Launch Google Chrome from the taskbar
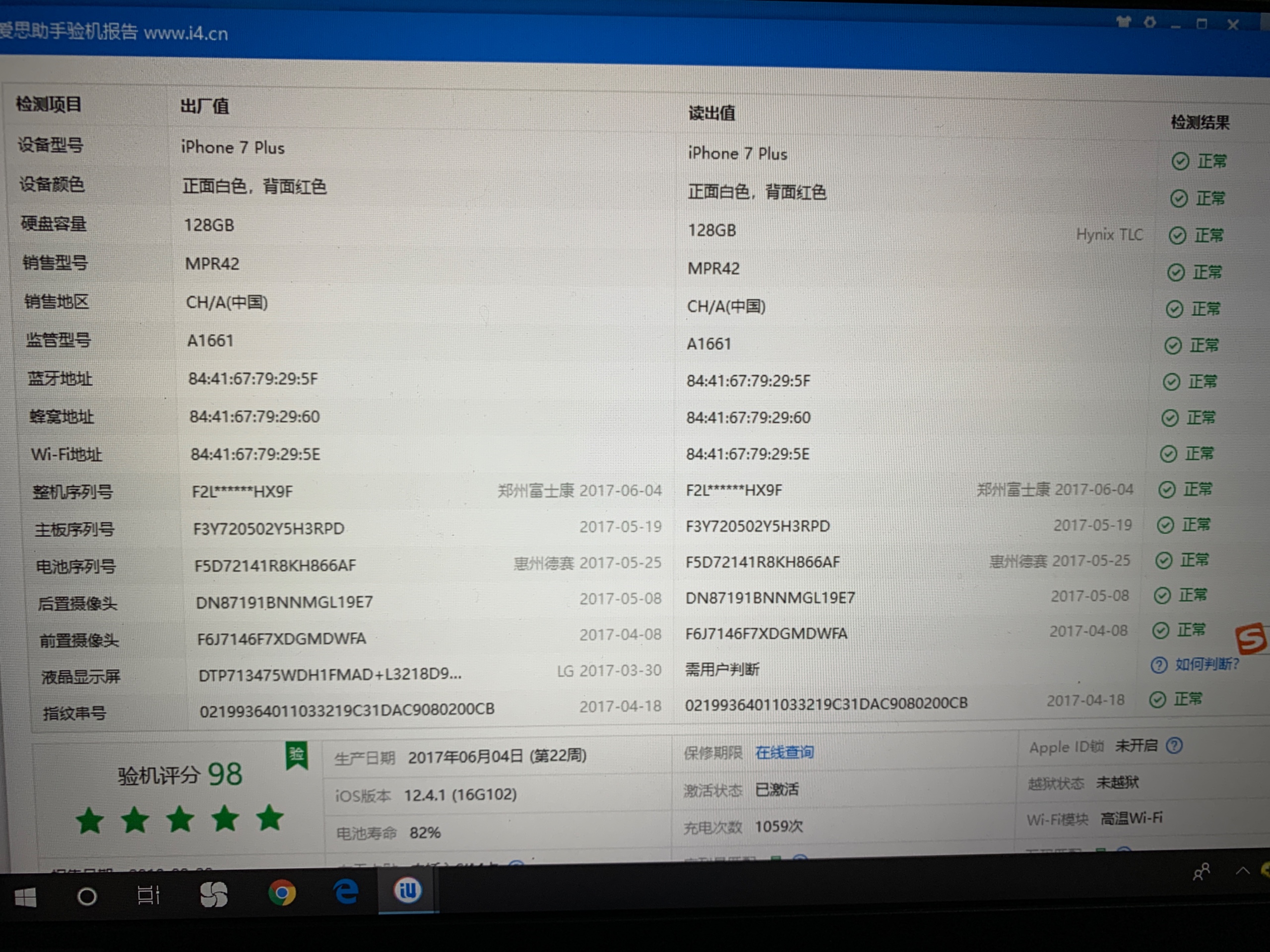The width and height of the screenshot is (1270, 952). pos(282,893)
